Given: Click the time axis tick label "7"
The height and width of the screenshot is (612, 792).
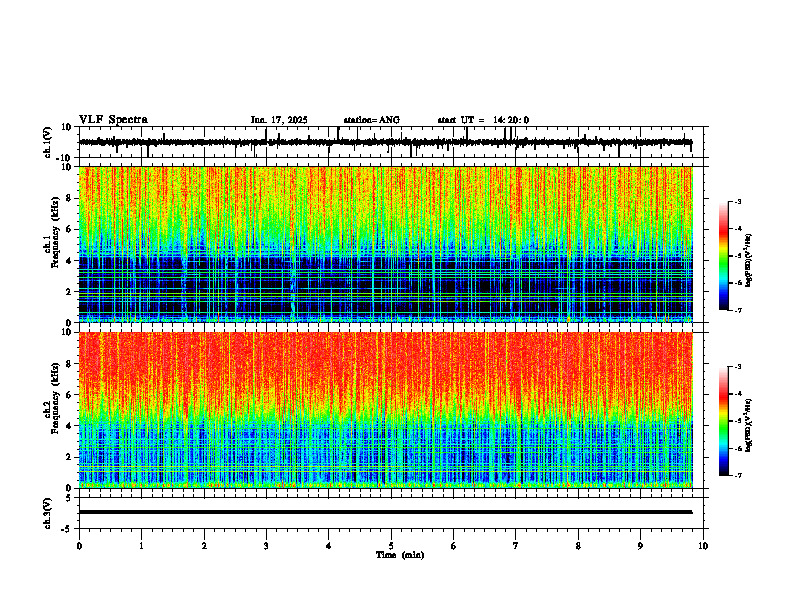Looking at the screenshot, I should (x=516, y=546).
